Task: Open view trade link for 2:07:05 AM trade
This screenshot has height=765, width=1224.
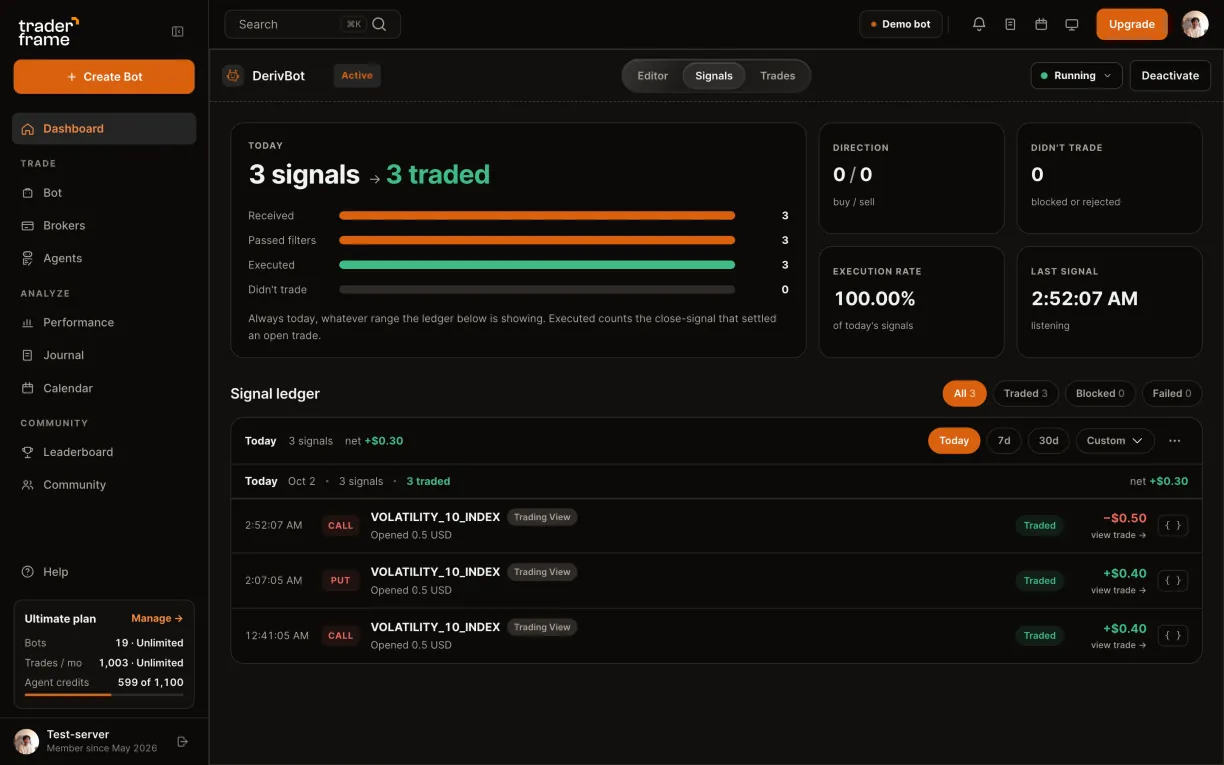Action: point(1119,591)
